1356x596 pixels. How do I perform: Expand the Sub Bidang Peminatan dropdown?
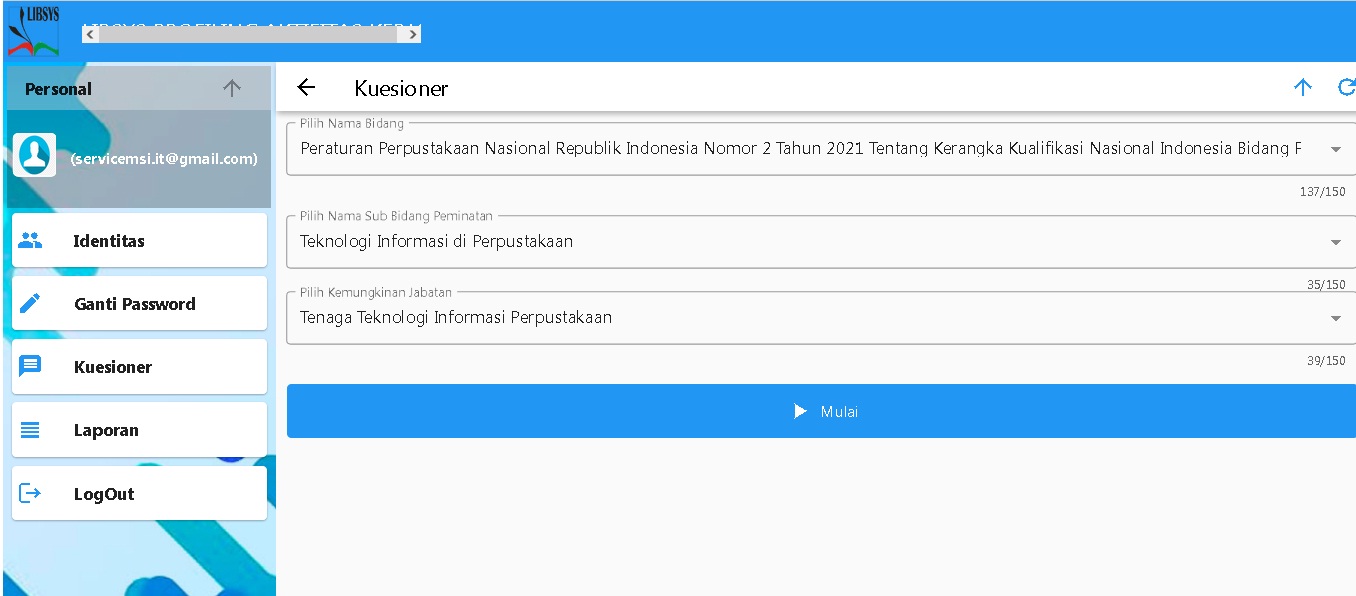(x=1335, y=242)
